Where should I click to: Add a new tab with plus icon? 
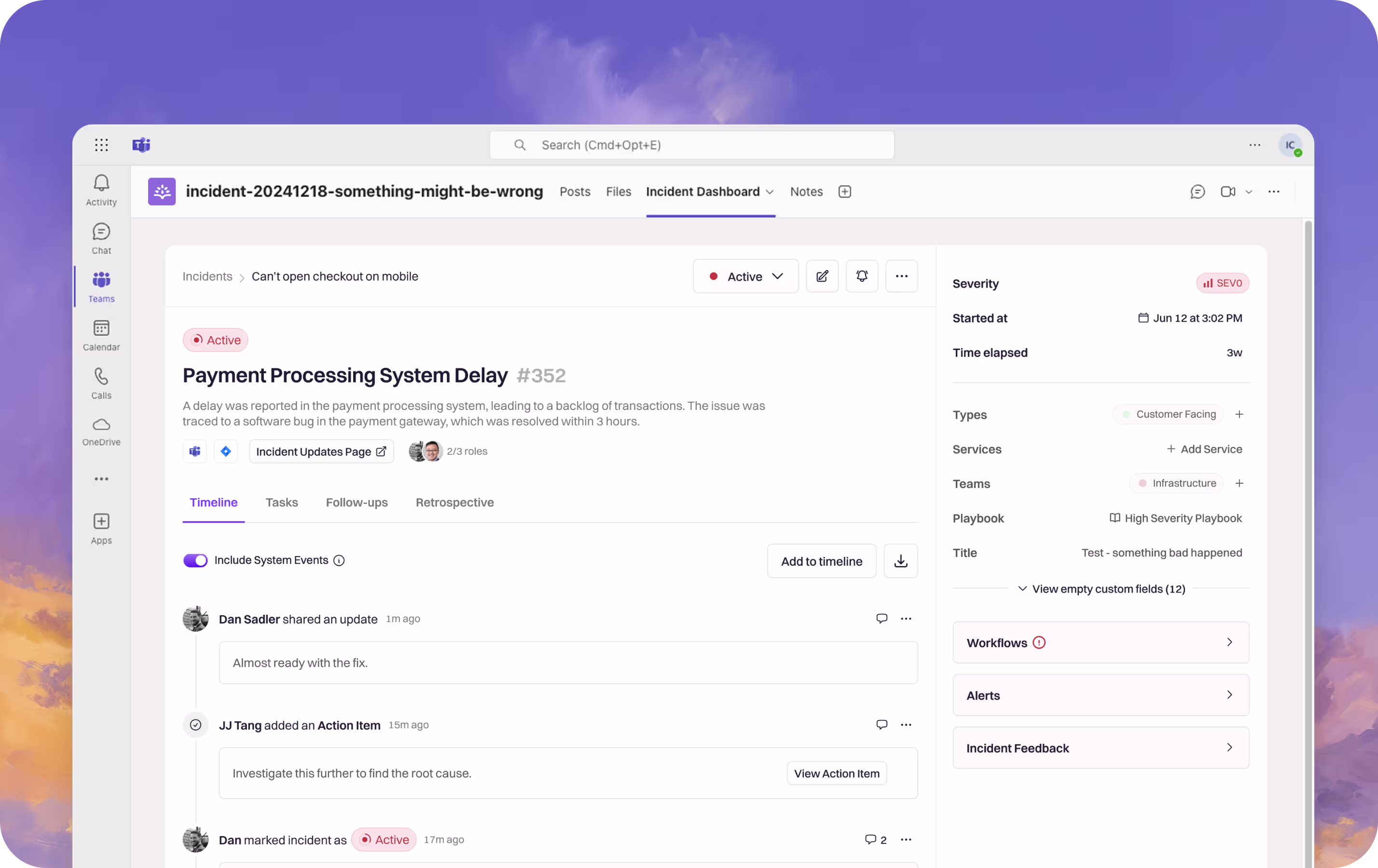pyautogui.click(x=845, y=191)
